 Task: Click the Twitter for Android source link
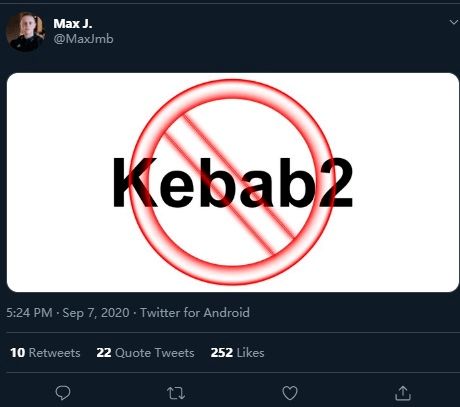click(x=195, y=313)
